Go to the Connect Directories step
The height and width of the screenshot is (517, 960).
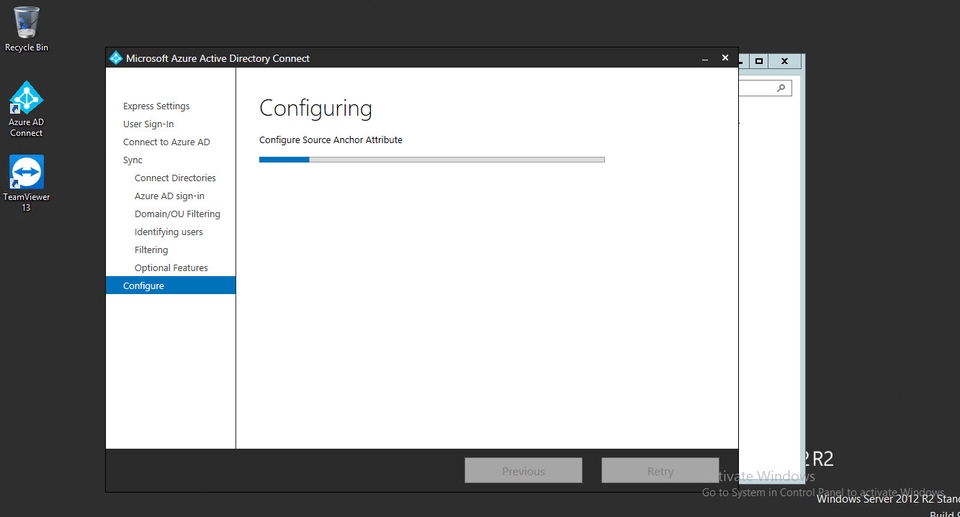pos(175,178)
